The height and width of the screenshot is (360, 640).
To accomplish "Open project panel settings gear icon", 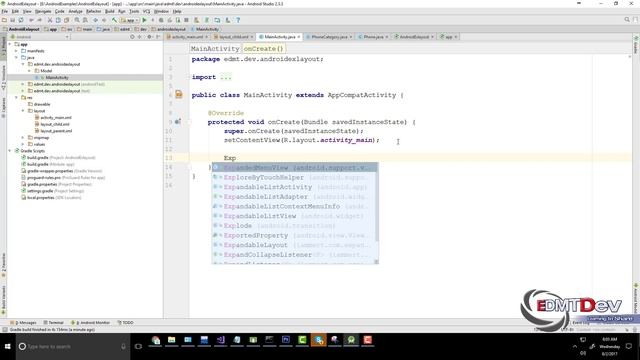I will 149,37.
